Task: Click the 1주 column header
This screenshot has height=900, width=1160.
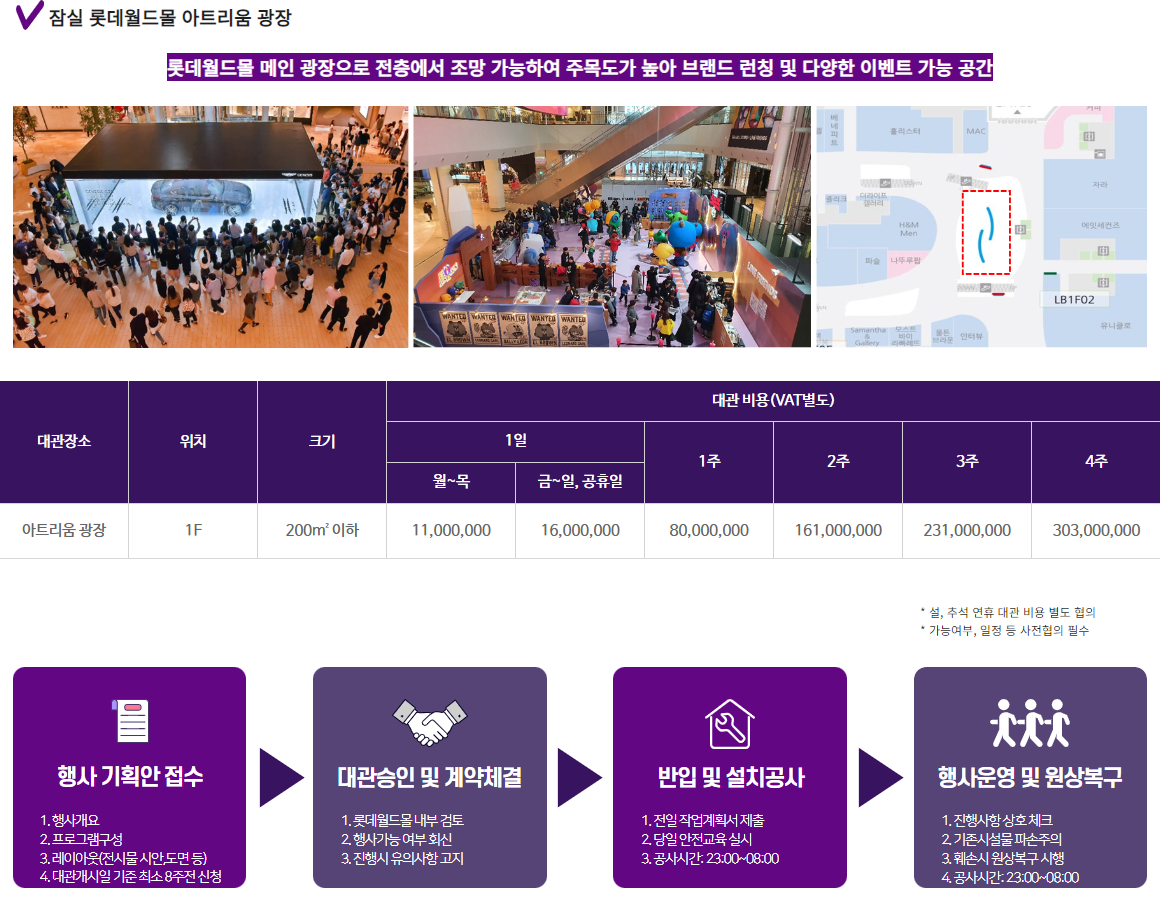Action: [709, 462]
